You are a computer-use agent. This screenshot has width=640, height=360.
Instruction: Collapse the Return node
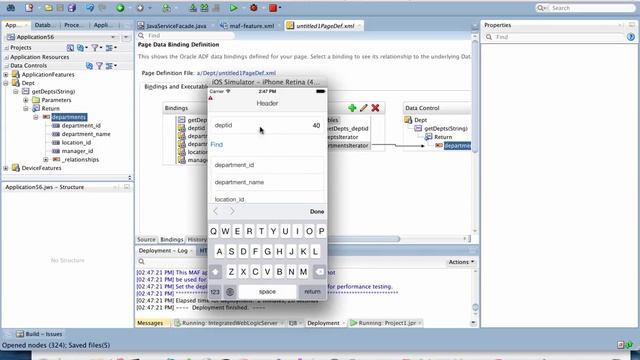[26, 109]
